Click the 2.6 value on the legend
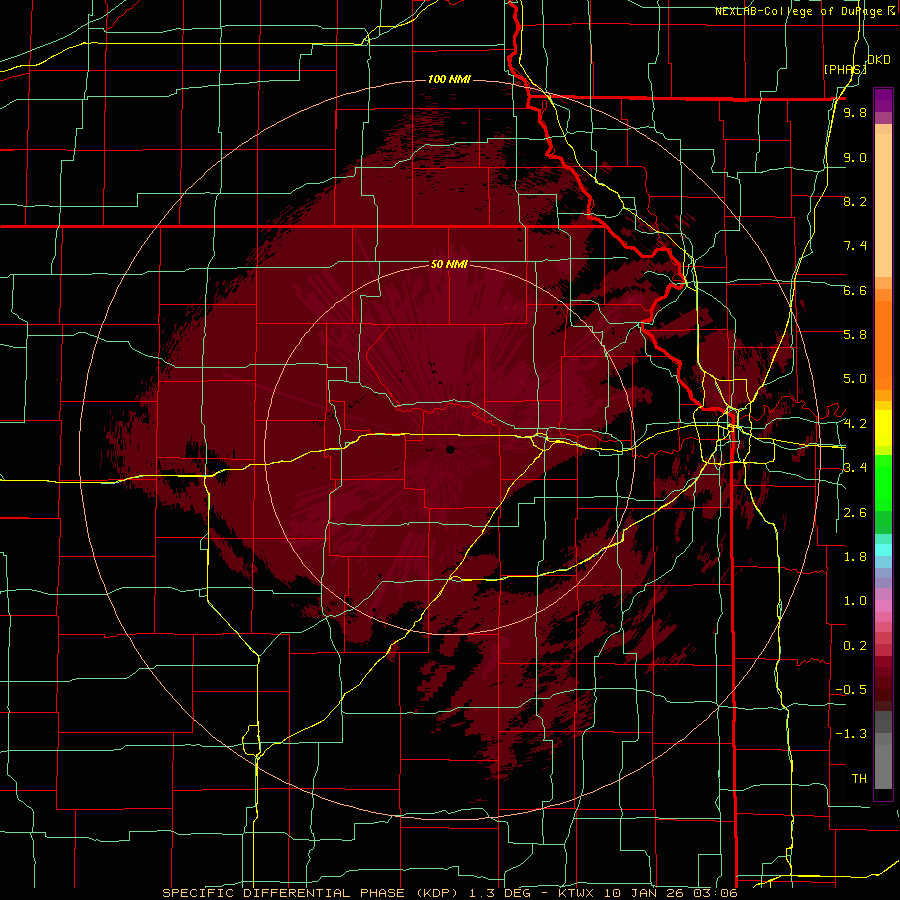 pyautogui.click(x=855, y=513)
